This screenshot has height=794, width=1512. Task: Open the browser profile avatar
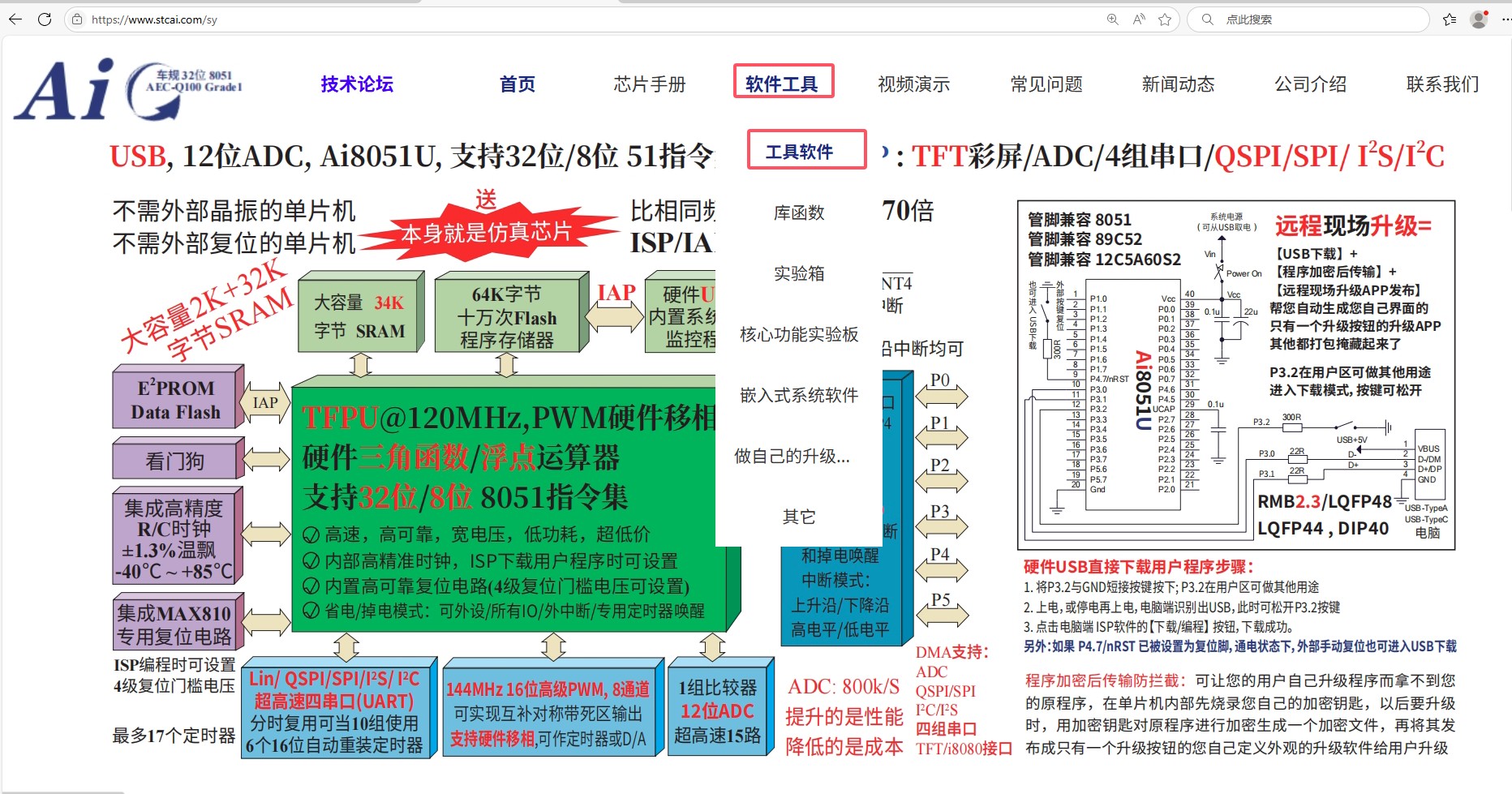pyautogui.click(x=1479, y=19)
